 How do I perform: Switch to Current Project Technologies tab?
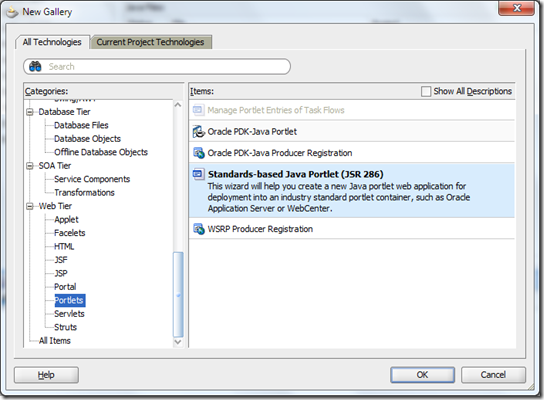(x=150, y=42)
